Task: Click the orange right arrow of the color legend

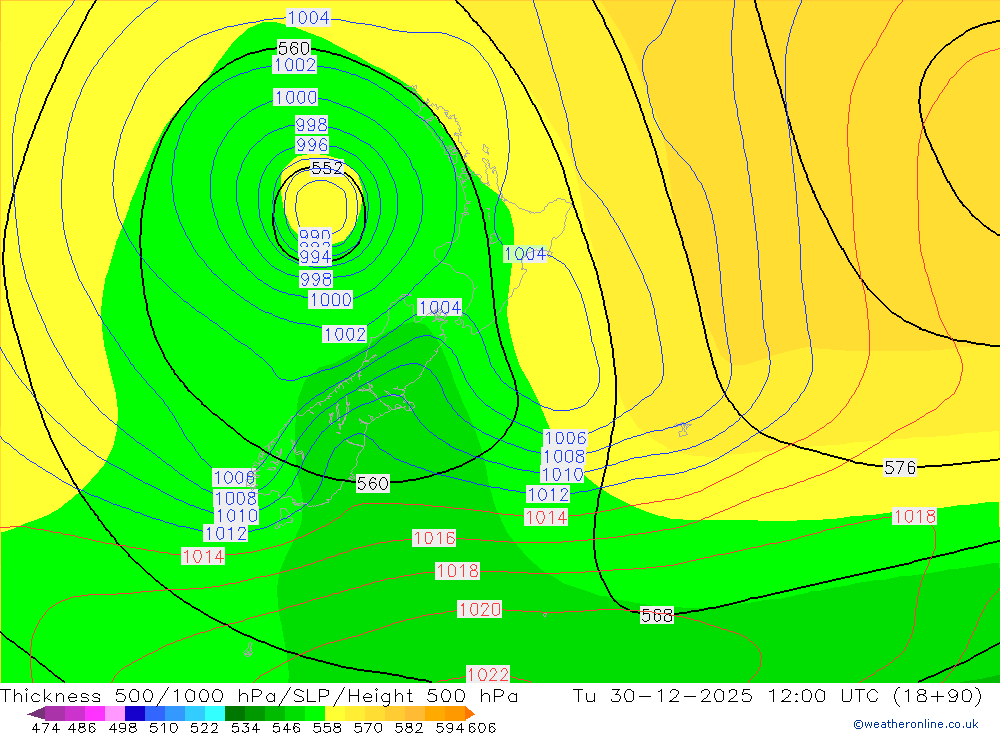Action: (470, 713)
